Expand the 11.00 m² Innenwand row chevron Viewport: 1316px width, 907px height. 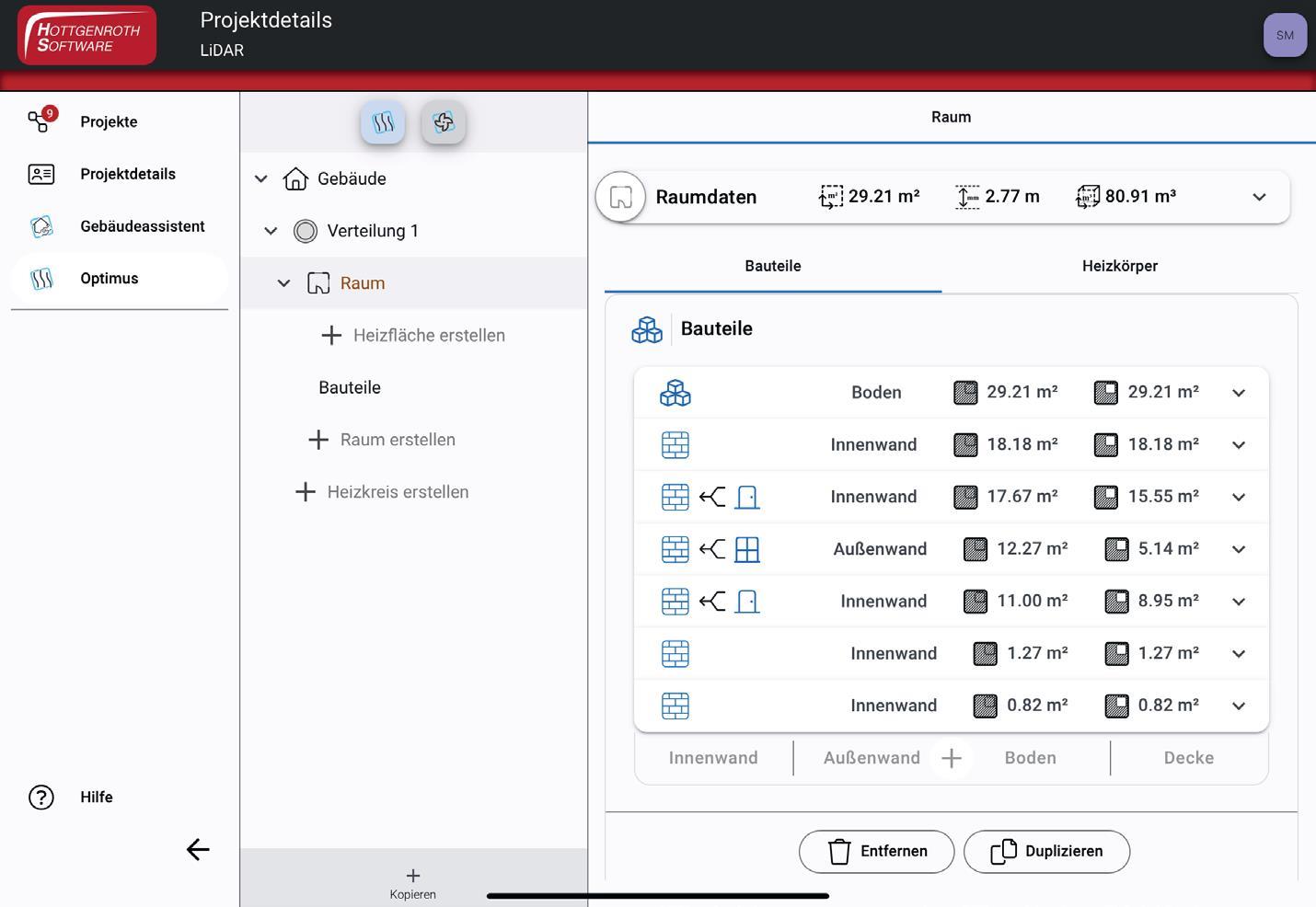[1239, 602]
